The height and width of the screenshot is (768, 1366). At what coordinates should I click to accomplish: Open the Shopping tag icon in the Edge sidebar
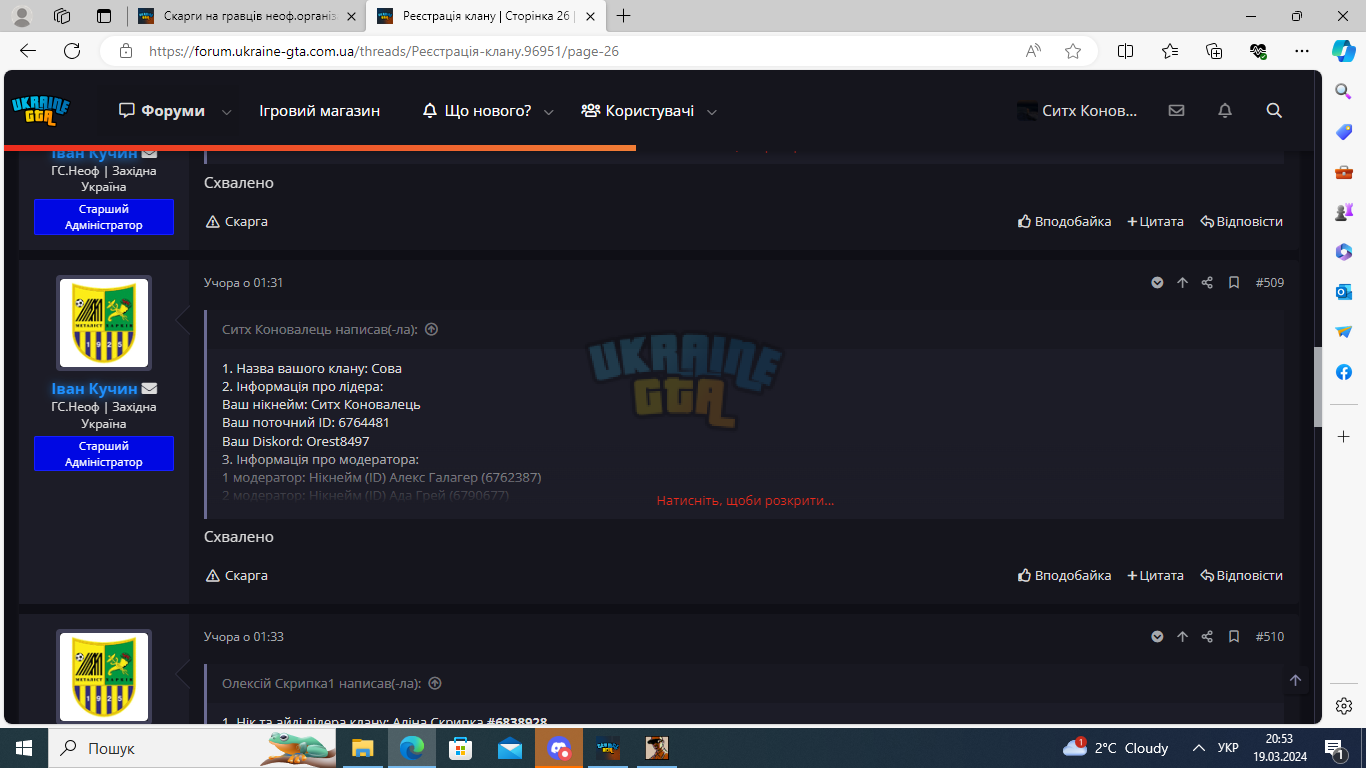click(x=1344, y=132)
